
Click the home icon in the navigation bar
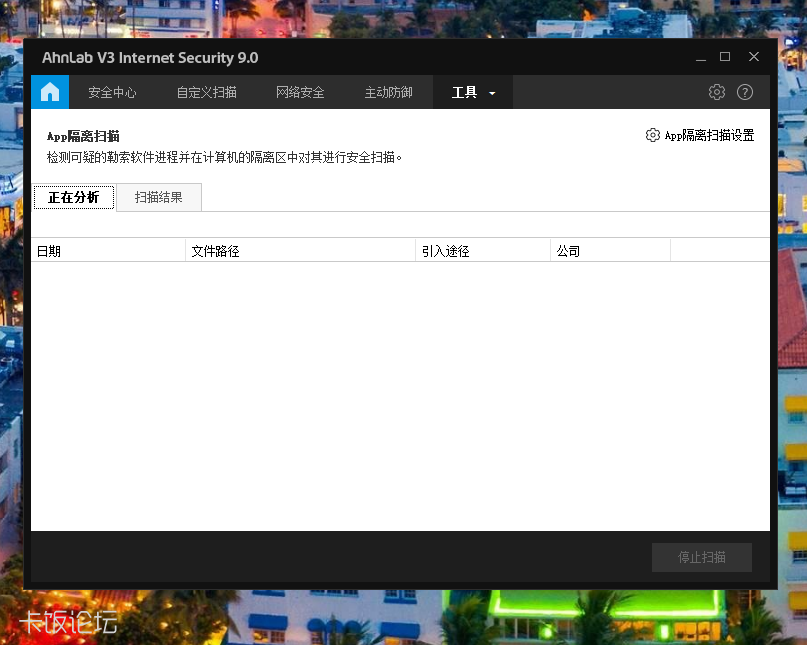[x=50, y=91]
